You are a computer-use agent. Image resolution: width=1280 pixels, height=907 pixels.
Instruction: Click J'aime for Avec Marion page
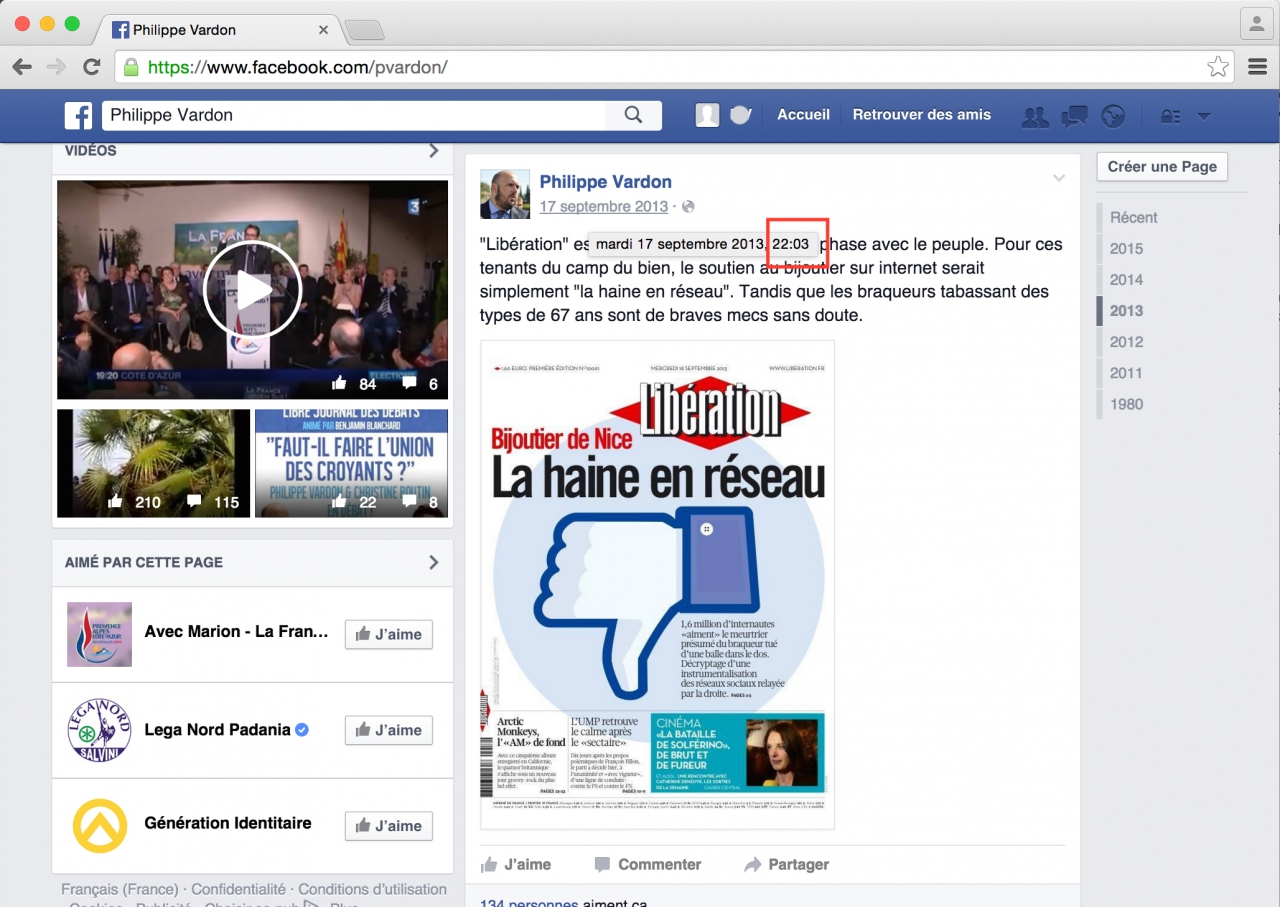(389, 634)
